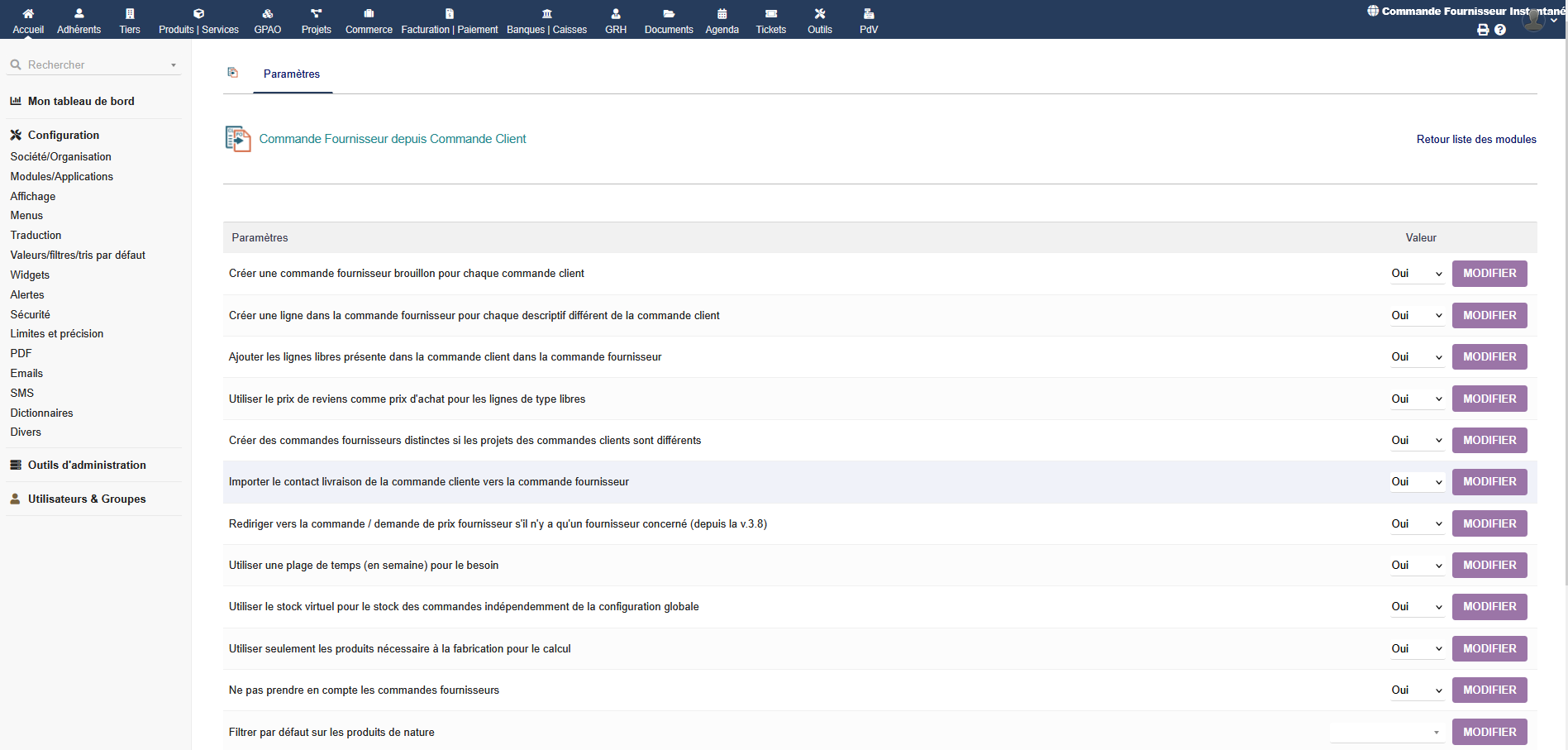Open Modules/Applications in the sidebar
This screenshot has height=750, width=1568.
[61, 177]
